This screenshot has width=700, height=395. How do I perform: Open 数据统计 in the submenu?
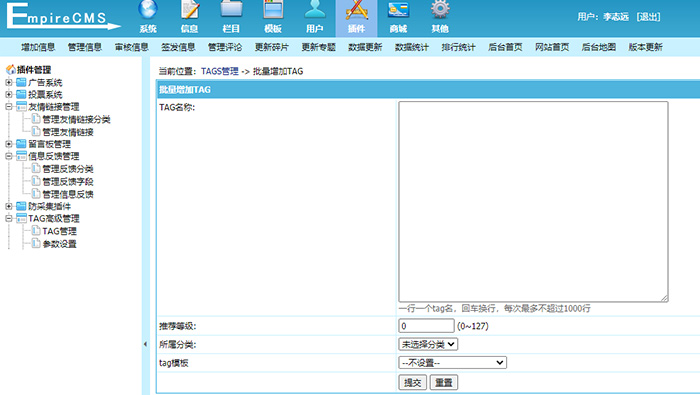(412, 47)
